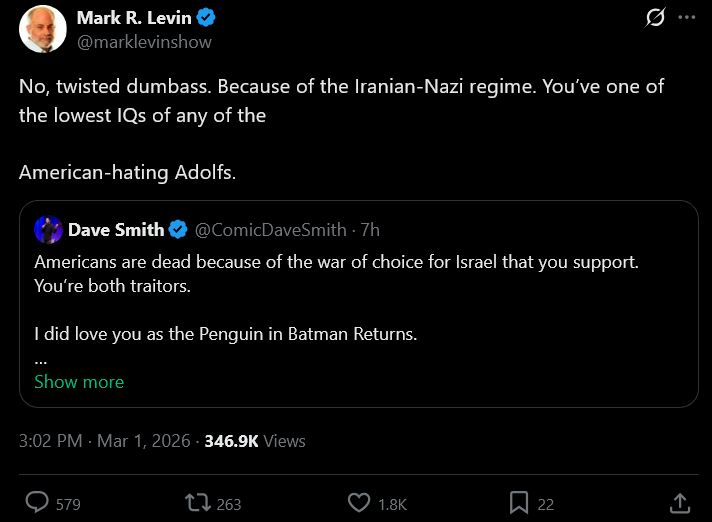Open the Mark R. Levin display name
The image size is (712, 522).
136,18
